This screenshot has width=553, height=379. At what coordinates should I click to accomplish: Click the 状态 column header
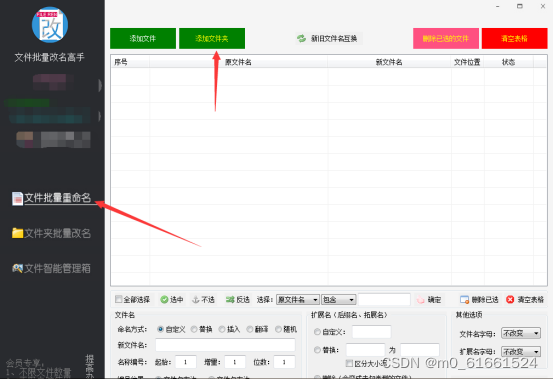(x=509, y=62)
